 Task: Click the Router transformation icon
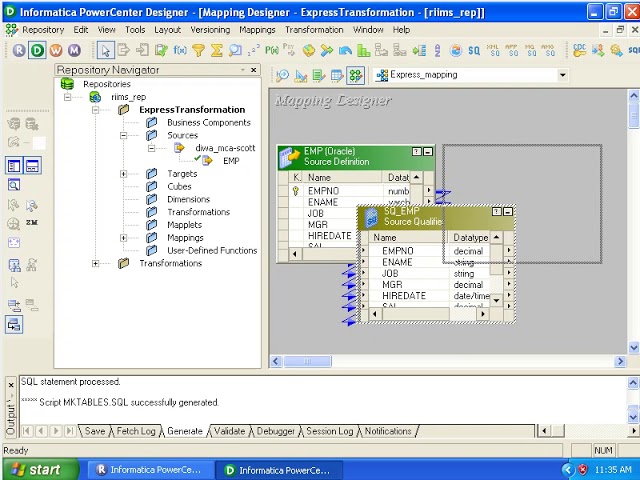[327, 50]
